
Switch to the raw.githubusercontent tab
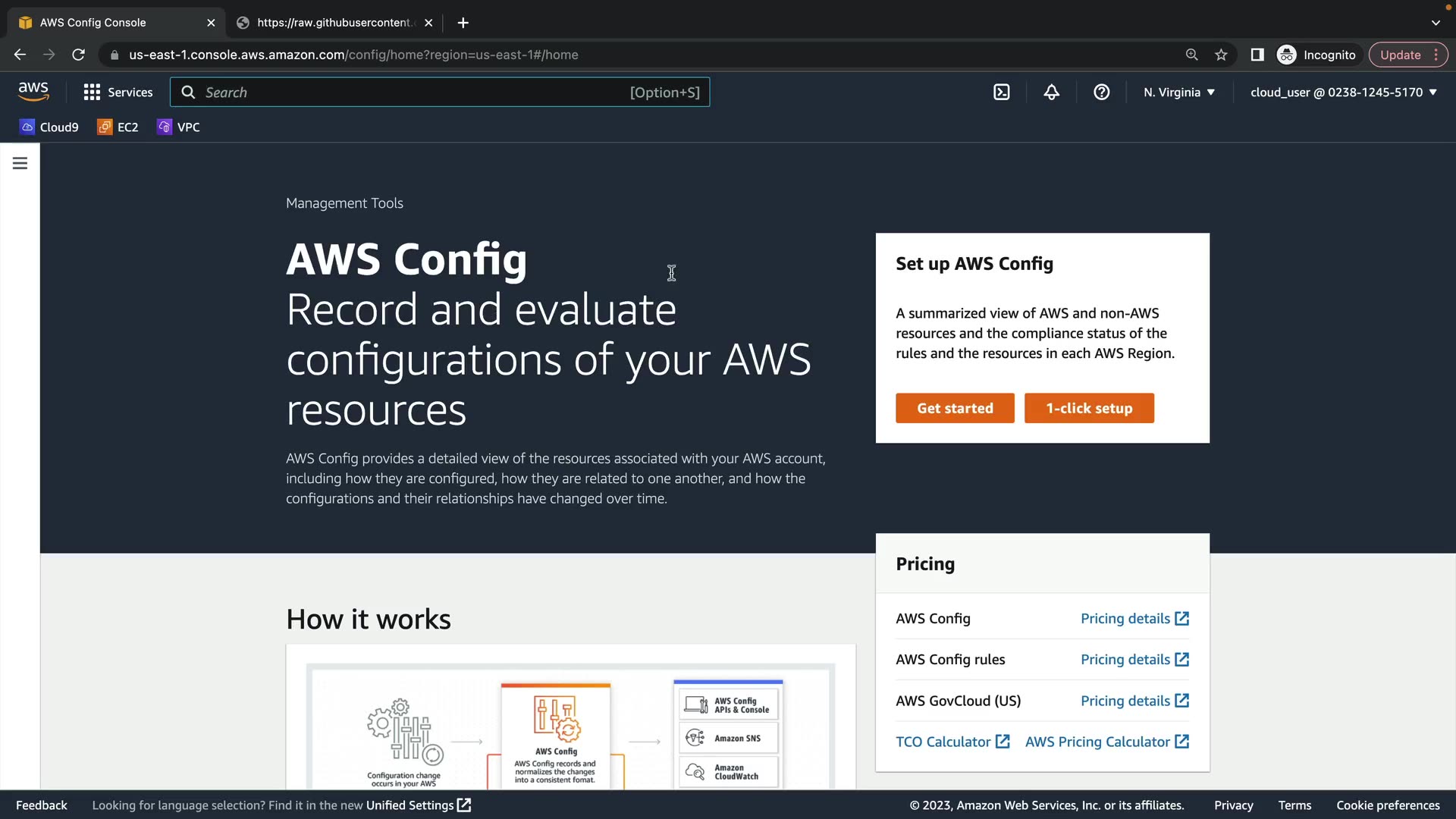(x=334, y=23)
